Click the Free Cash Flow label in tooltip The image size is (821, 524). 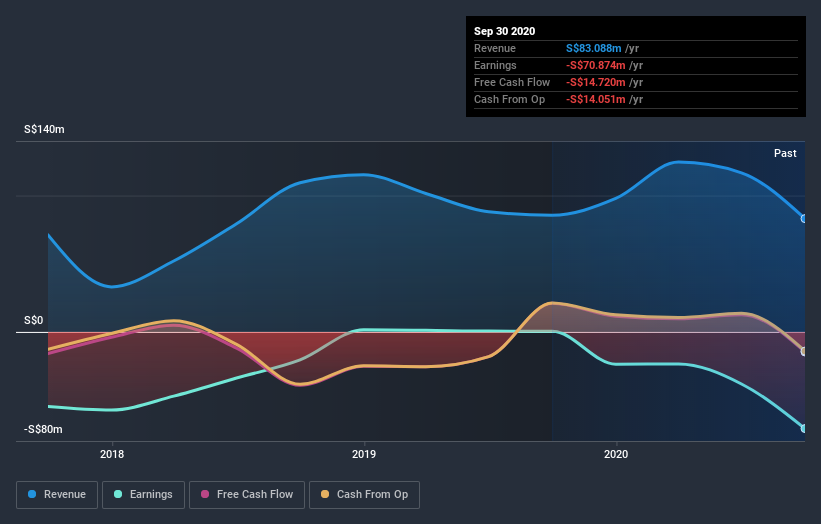[x=512, y=82]
